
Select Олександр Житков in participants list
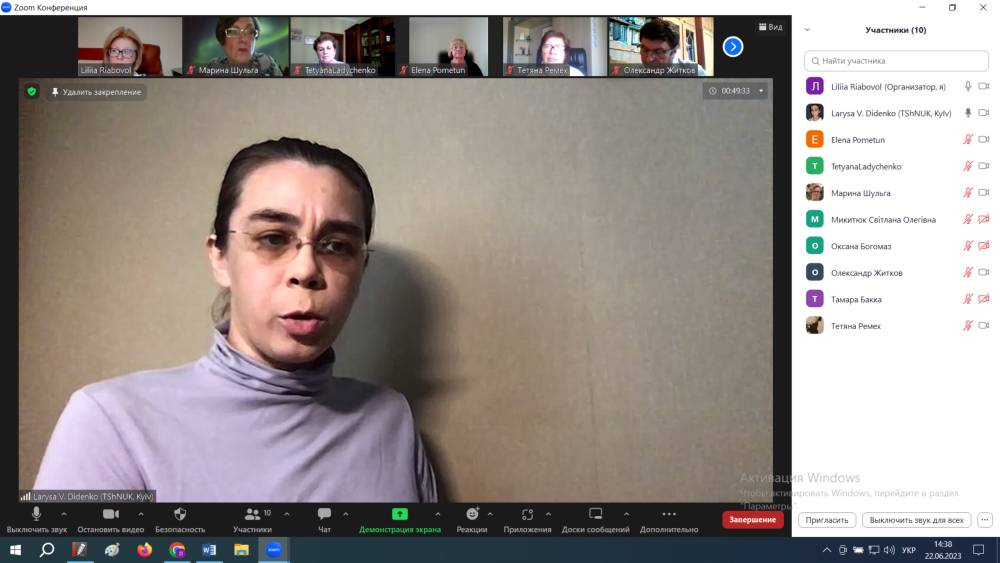(x=866, y=273)
